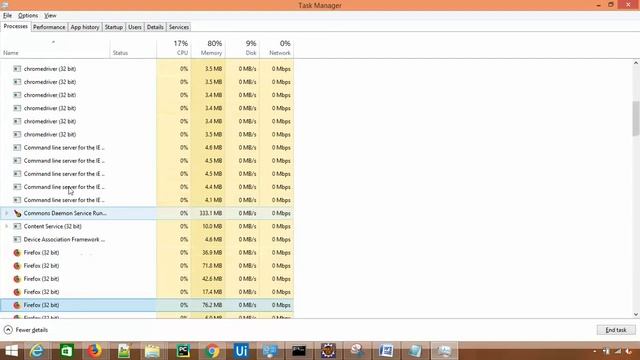Switch to the Details tab

tap(155, 27)
